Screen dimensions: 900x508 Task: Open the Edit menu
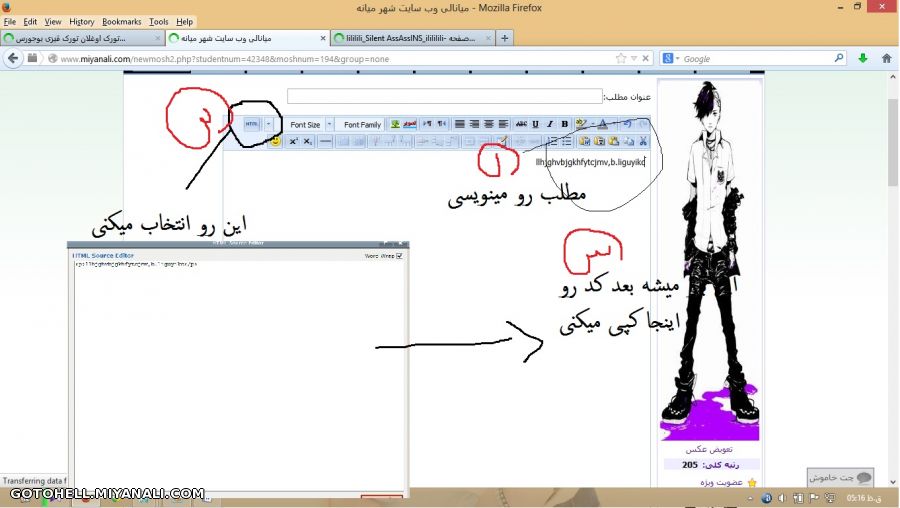point(30,22)
